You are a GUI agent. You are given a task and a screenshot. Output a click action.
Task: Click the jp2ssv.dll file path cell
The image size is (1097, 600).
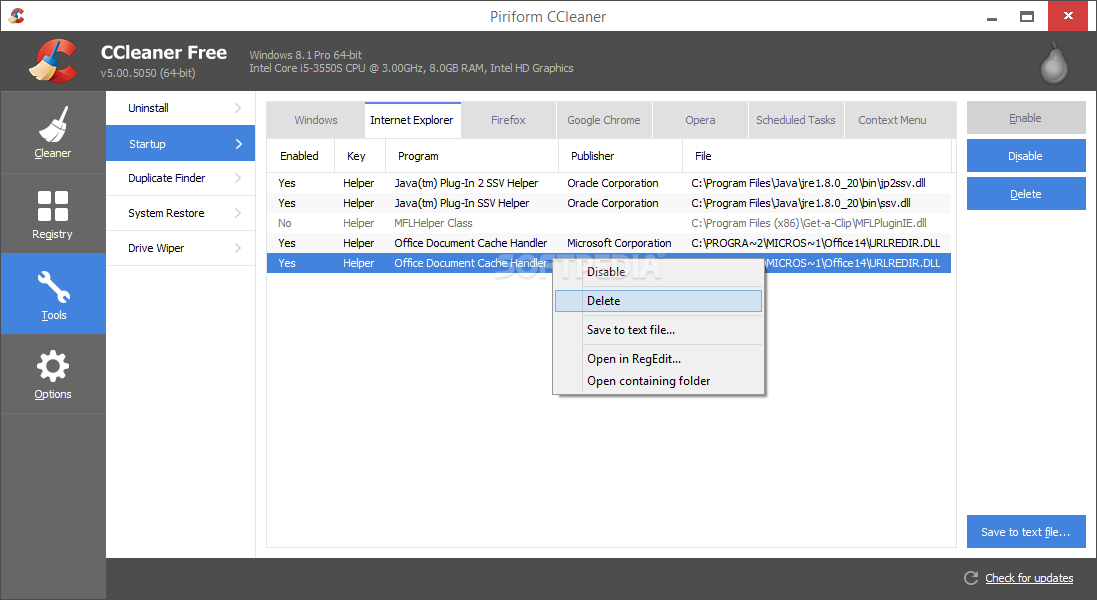pyautogui.click(x=808, y=183)
